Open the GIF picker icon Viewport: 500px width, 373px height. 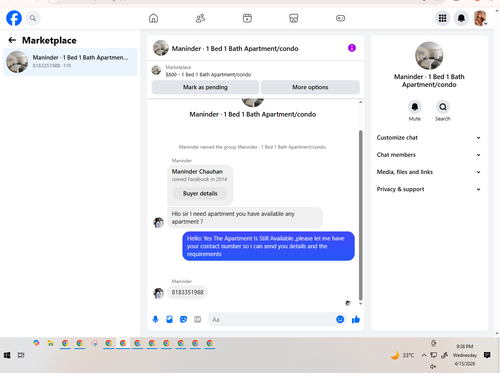click(x=198, y=319)
